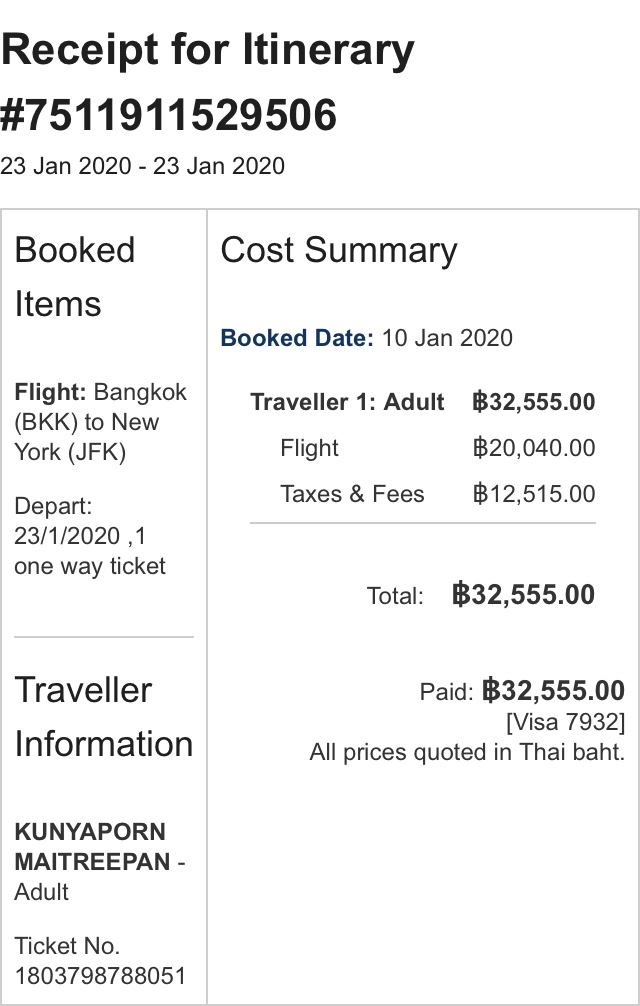The height and width of the screenshot is (1006, 640).
Task: Click the Receipt for Itinerary heading
Action: [x=207, y=51]
